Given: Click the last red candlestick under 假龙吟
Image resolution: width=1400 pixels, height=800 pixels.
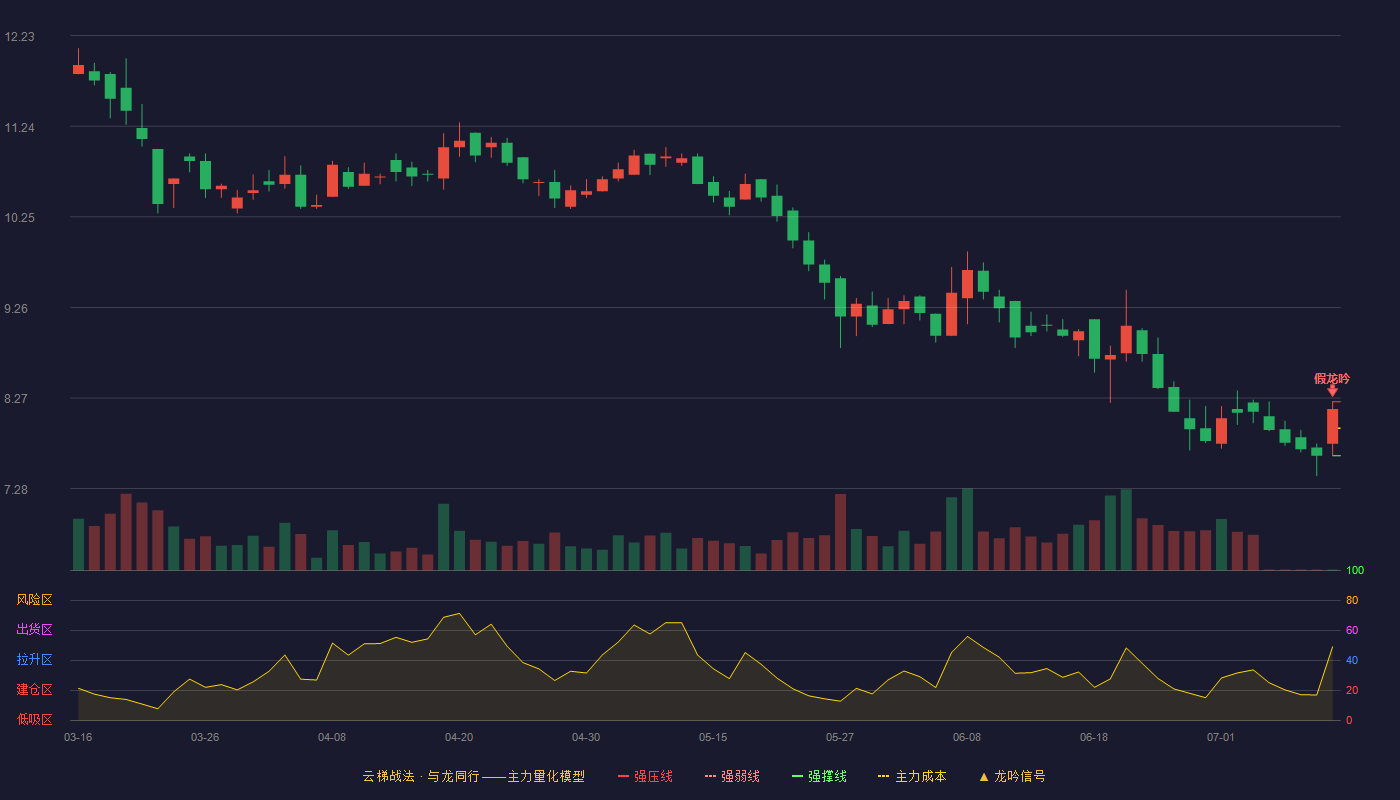Looking at the screenshot, I should coord(1332,427).
